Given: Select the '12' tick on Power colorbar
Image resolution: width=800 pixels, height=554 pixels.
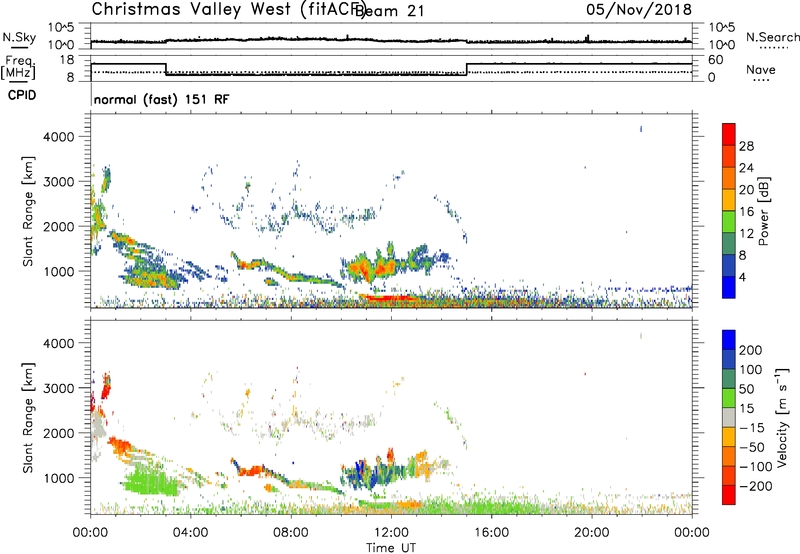Looking at the screenshot, I should [x=746, y=234].
